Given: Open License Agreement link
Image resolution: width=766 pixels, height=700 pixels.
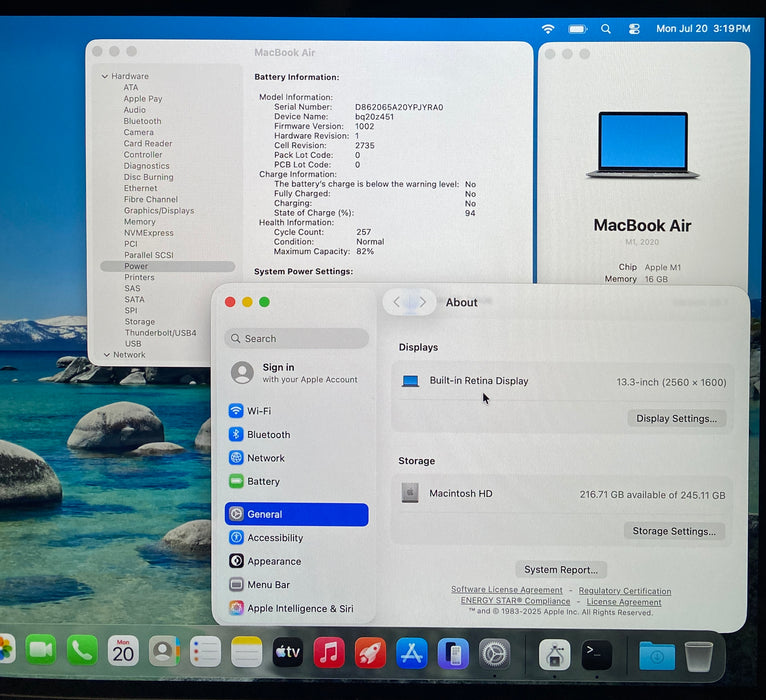Looking at the screenshot, I should 624,602.
